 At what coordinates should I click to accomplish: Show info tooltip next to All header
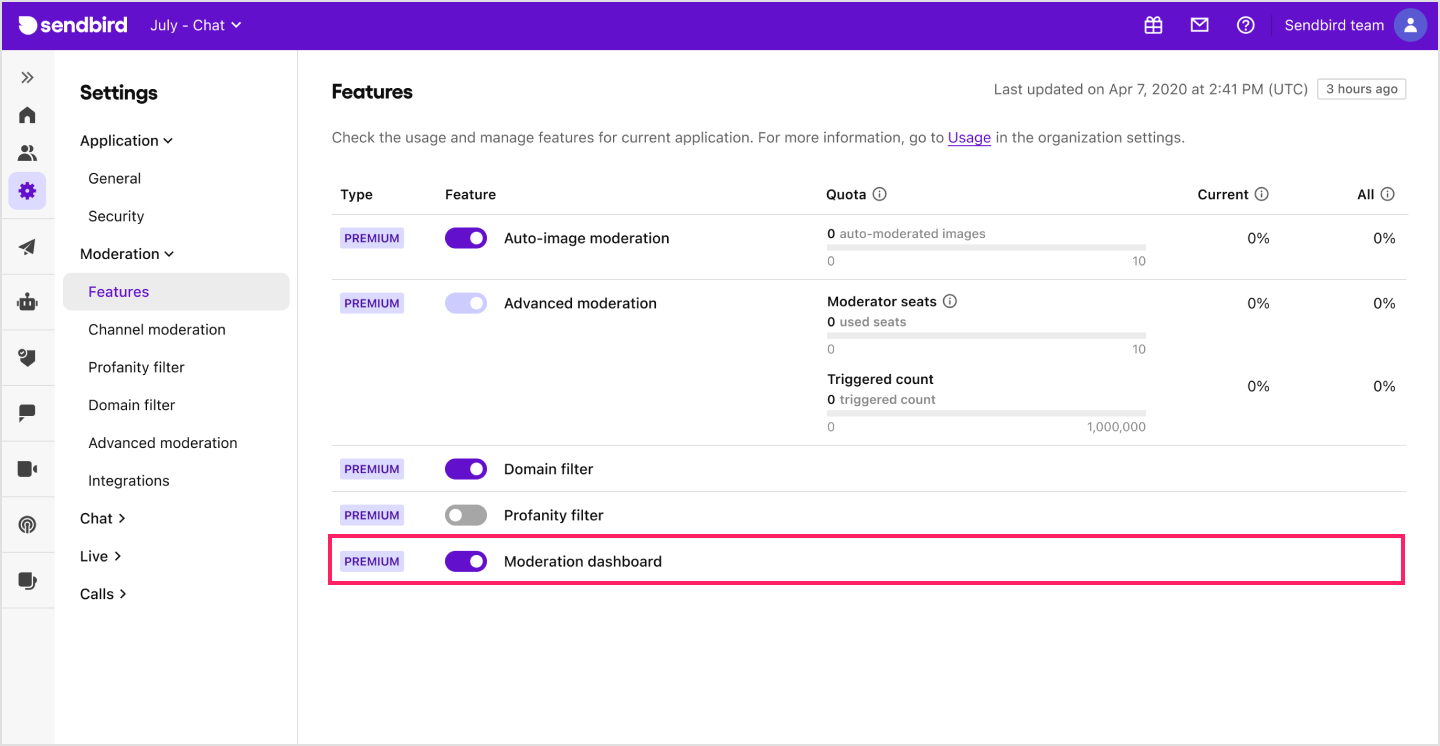pos(1387,194)
